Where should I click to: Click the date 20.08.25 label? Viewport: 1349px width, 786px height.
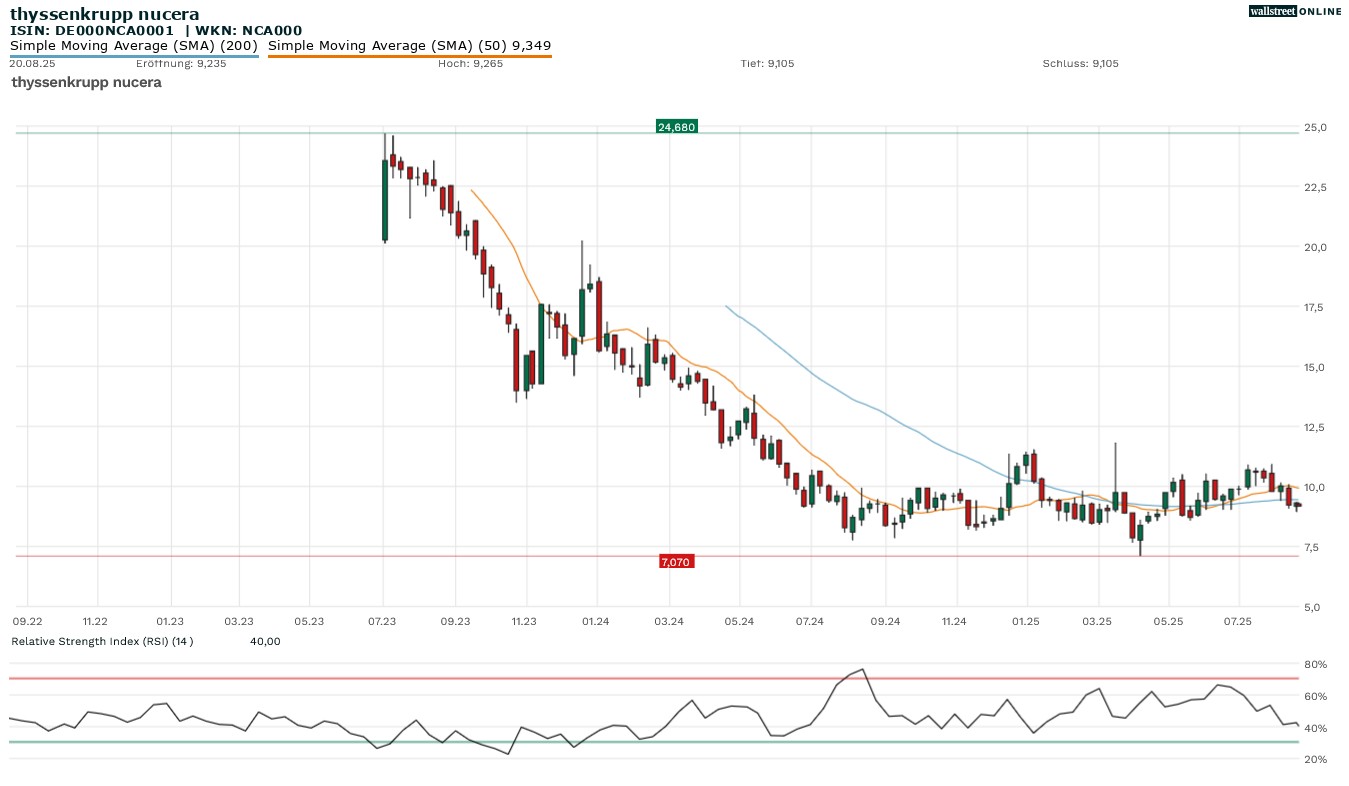(x=32, y=63)
